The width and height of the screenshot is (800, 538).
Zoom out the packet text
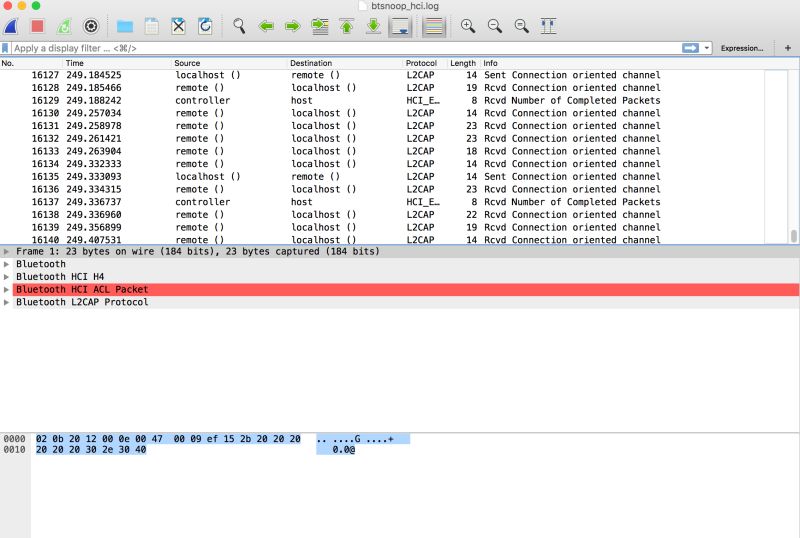(x=494, y=26)
